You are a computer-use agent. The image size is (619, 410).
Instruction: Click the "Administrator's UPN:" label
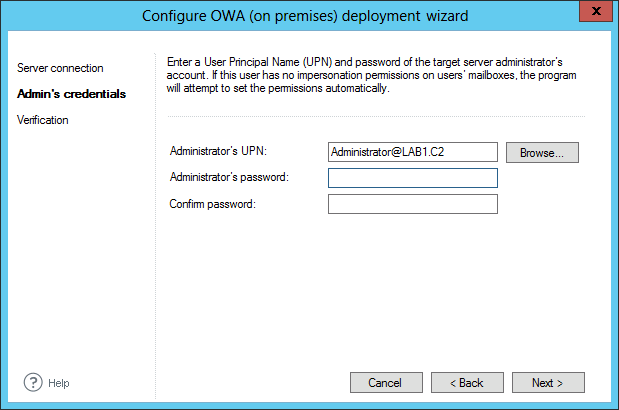click(x=218, y=151)
